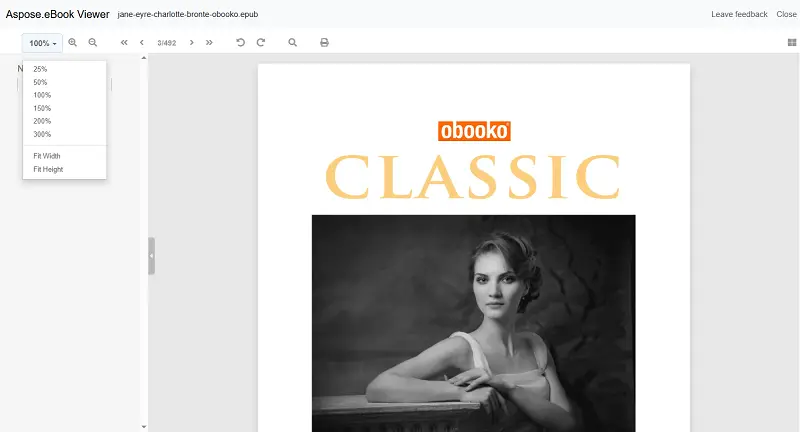Open the search tool
Screen dimensions: 800x432
[x=292, y=43]
